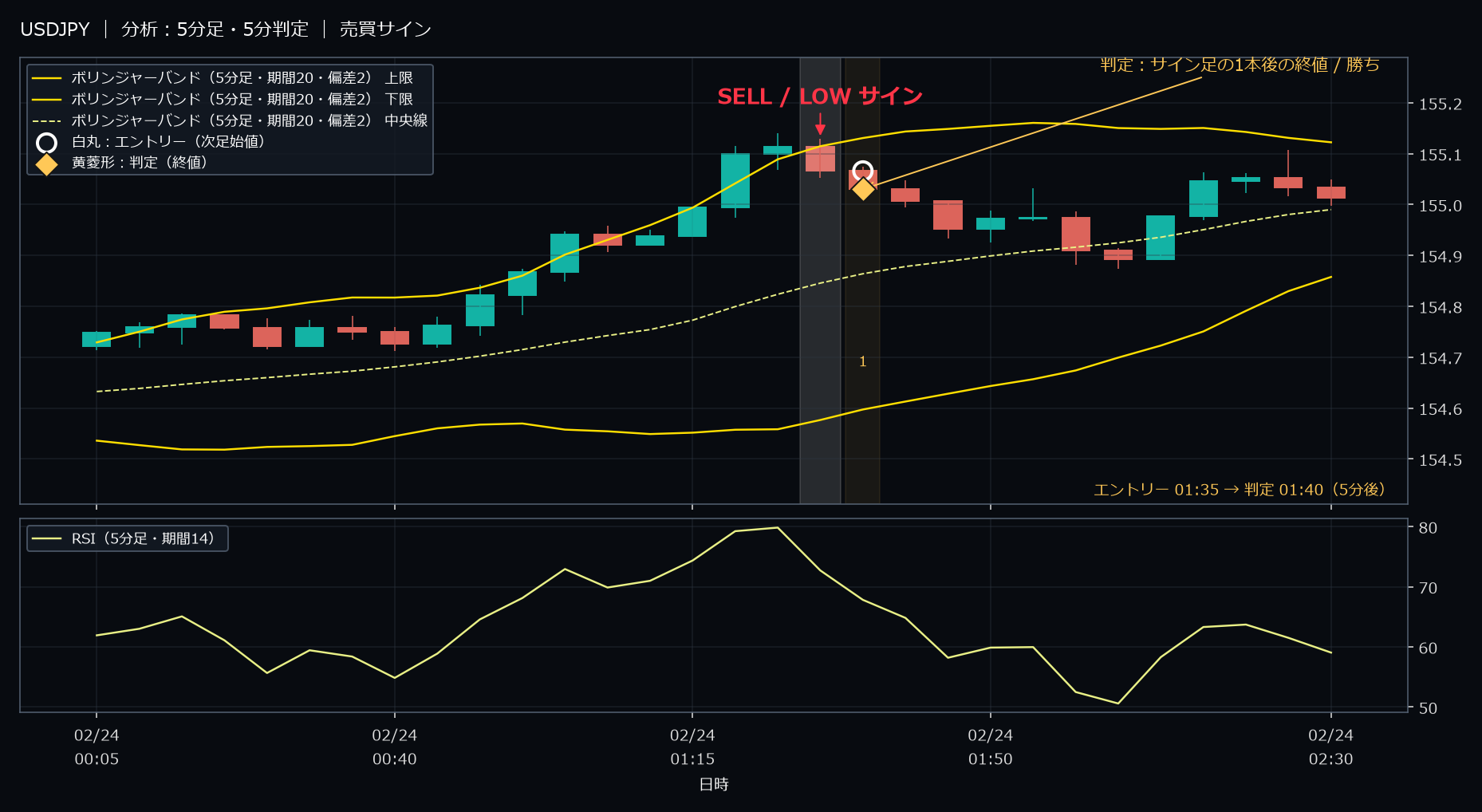Click the 白丸：エントリー（次足始値） legend text
Screen dimensions: 1482x812
pos(168,142)
